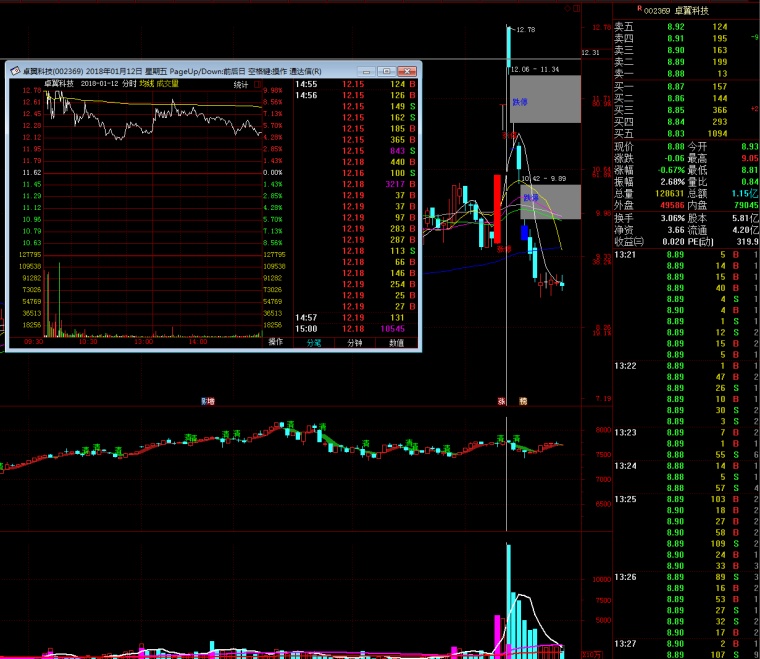Click the 外盘 49586 value
The height and width of the screenshot is (659, 760).
click(x=672, y=205)
